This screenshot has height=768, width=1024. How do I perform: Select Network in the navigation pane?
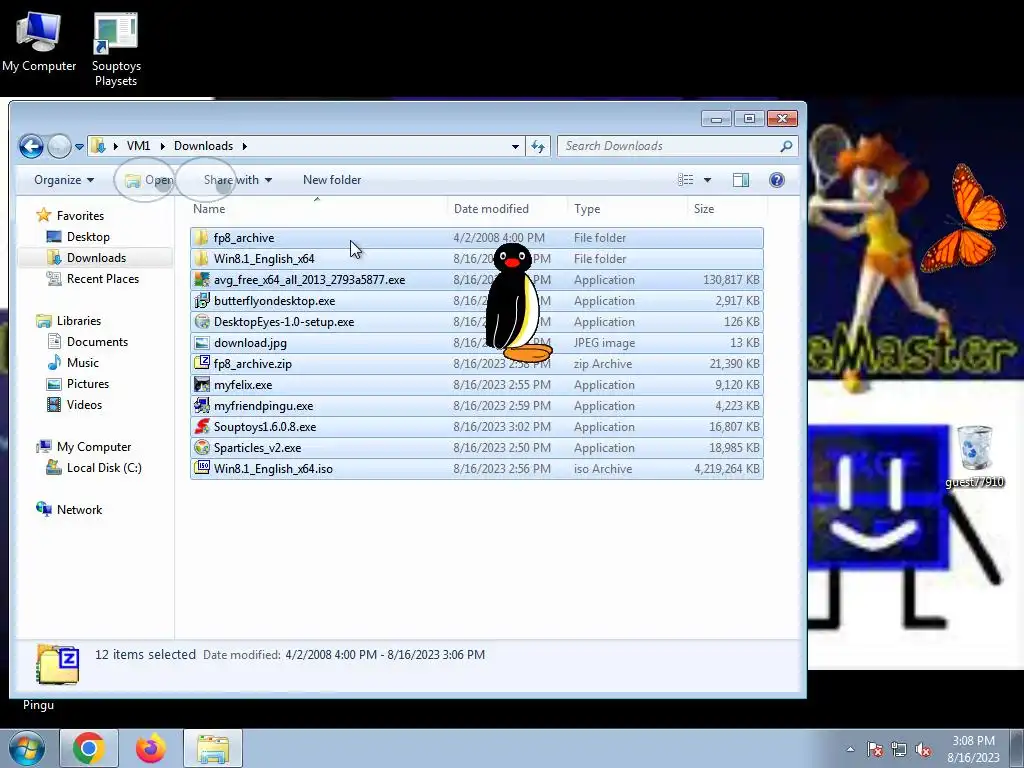[79, 509]
